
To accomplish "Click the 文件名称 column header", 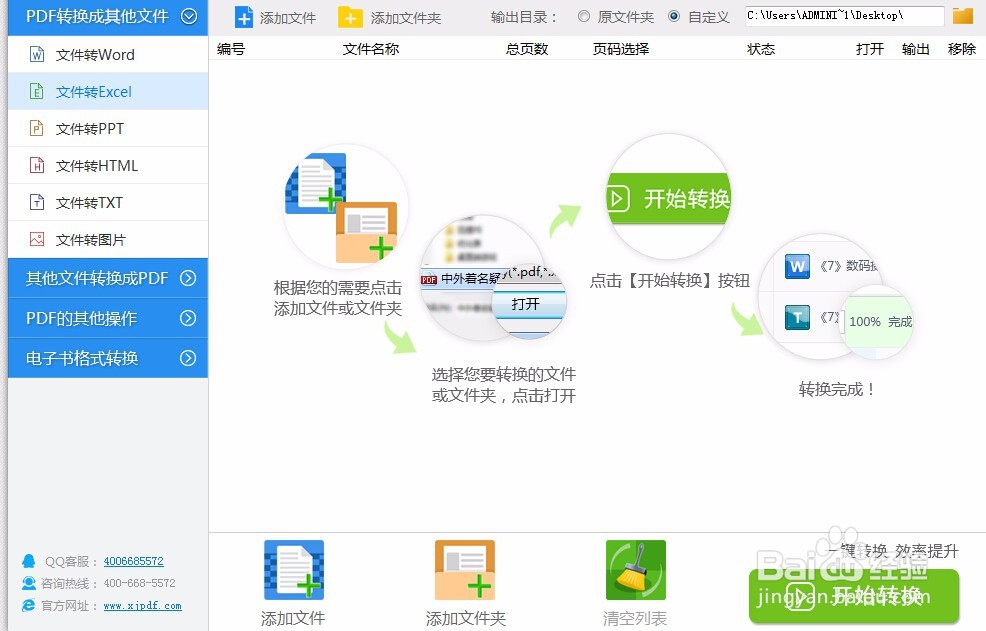I will [371, 49].
